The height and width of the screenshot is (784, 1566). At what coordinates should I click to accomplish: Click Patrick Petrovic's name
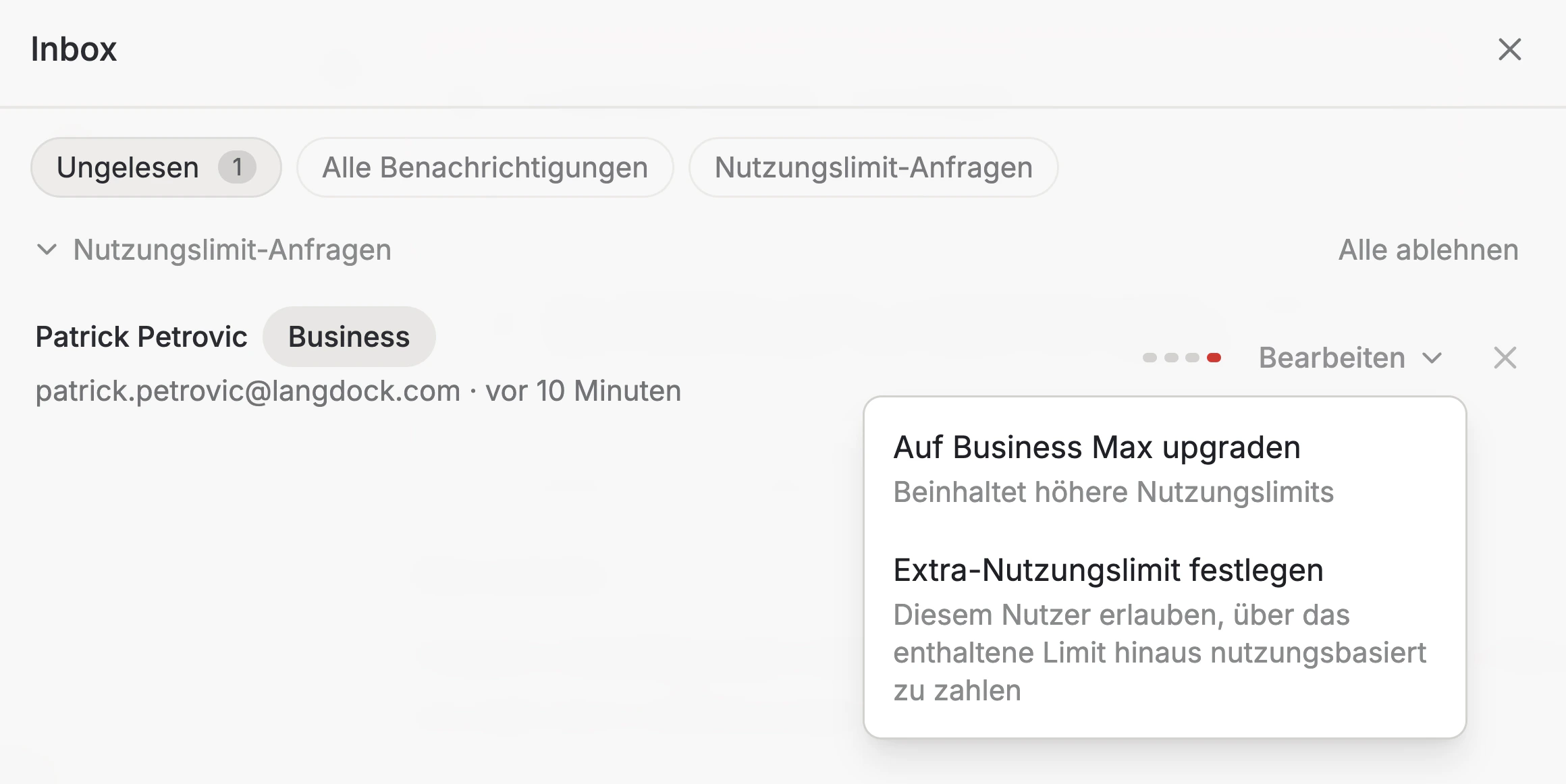click(x=142, y=335)
